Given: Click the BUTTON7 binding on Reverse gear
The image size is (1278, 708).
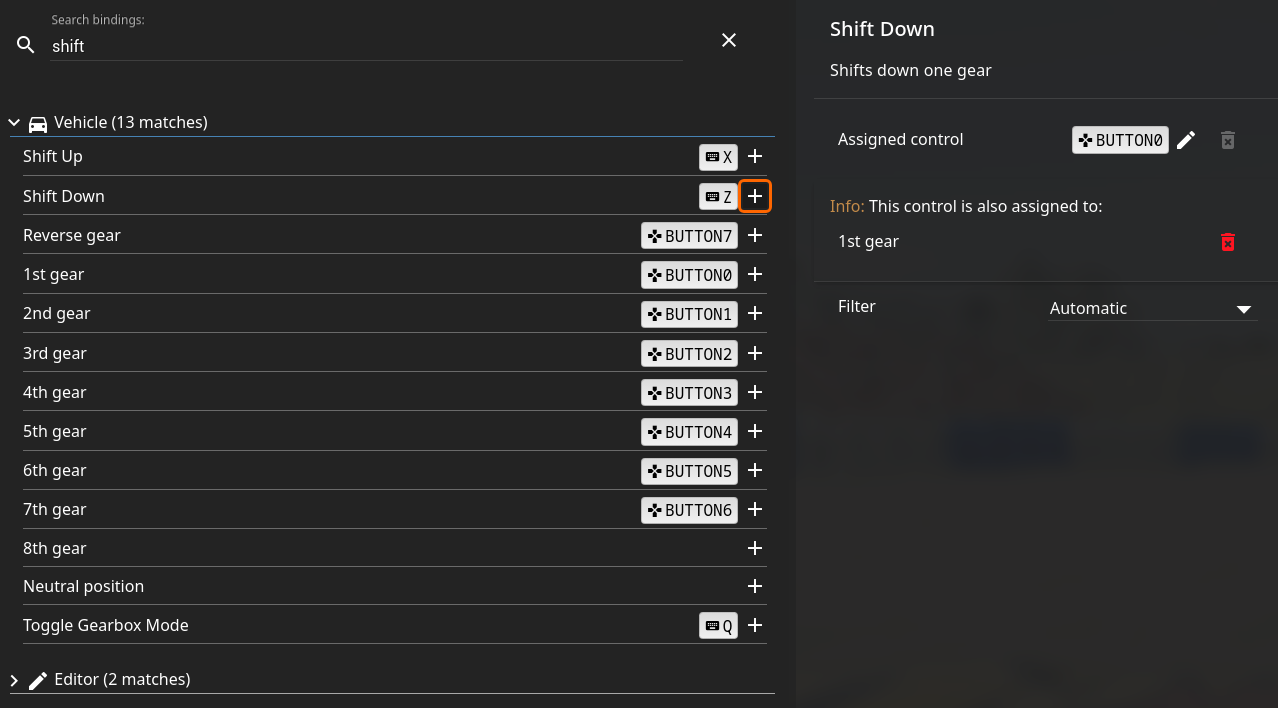Looking at the screenshot, I should 689,236.
